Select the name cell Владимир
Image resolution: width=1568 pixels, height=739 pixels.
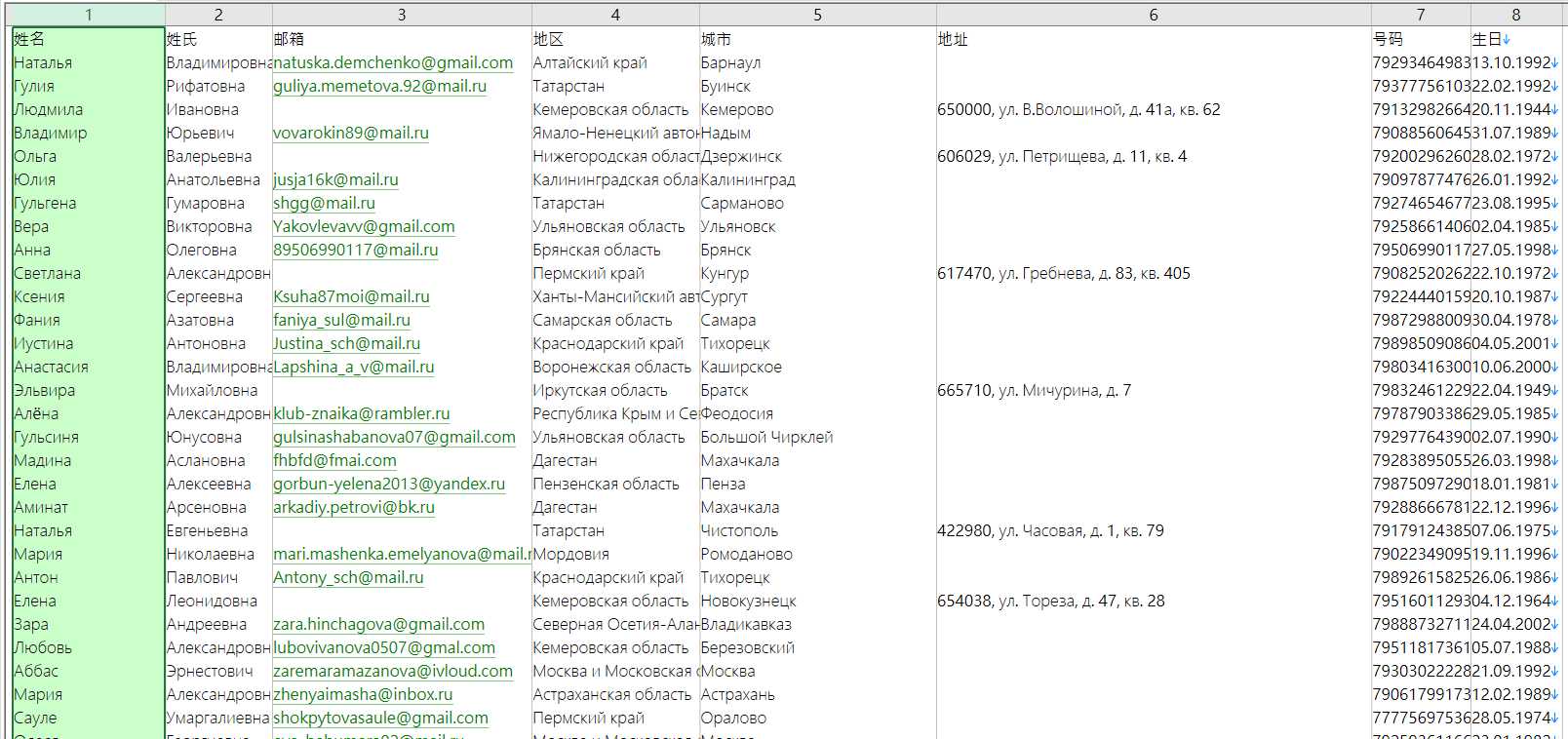[88, 133]
